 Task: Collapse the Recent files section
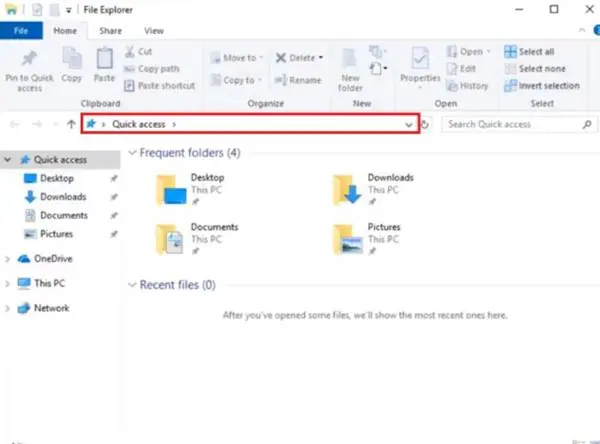tap(132, 285)
